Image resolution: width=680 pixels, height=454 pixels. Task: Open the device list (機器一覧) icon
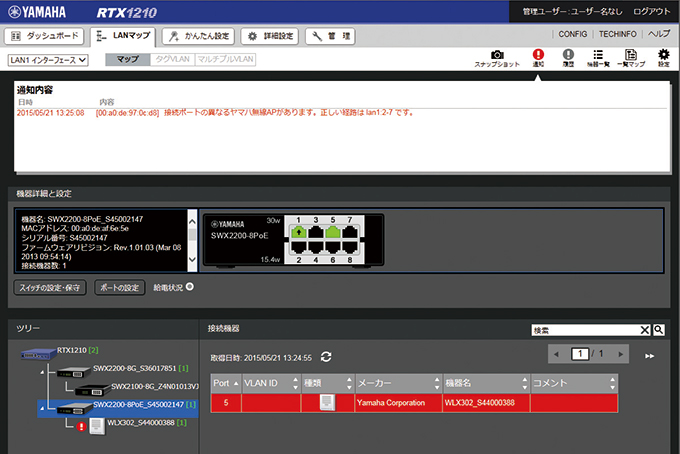tap(598, 58)
